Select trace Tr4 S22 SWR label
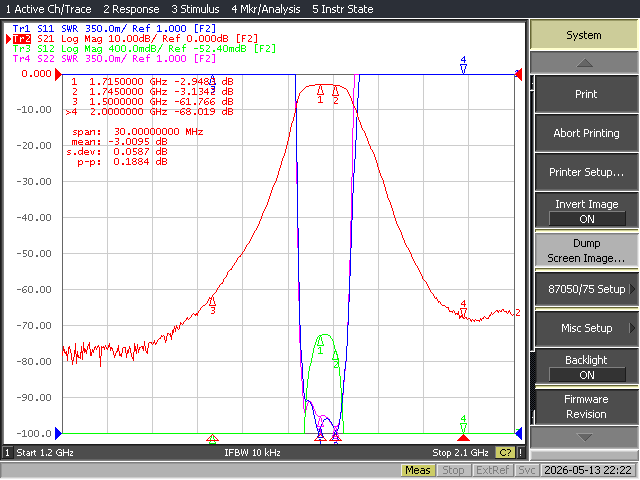The image size is (640, 480). pyautogui.click(x=114, y=59)
